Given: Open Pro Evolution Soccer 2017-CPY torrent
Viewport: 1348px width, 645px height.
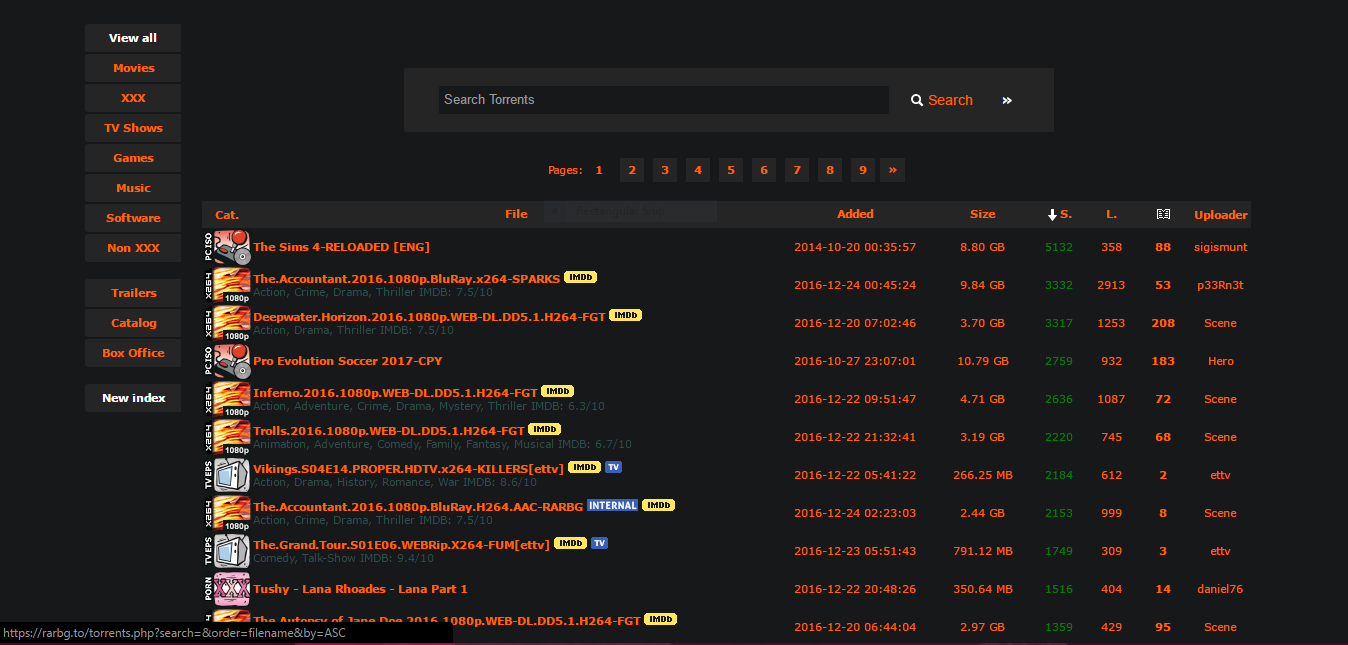Looking at the screenshot, I should (x=347, y=361).
